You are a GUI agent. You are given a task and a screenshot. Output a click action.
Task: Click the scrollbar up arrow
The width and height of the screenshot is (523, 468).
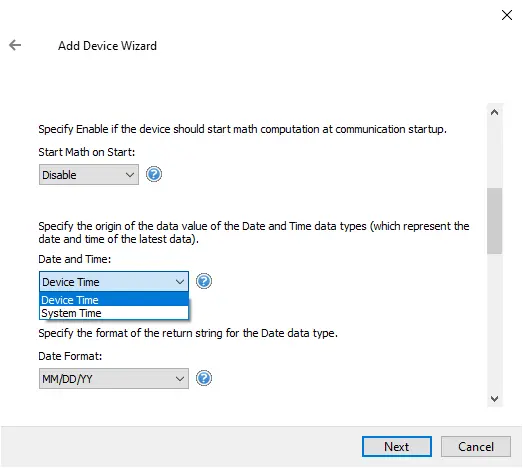[x=494, y=112]
